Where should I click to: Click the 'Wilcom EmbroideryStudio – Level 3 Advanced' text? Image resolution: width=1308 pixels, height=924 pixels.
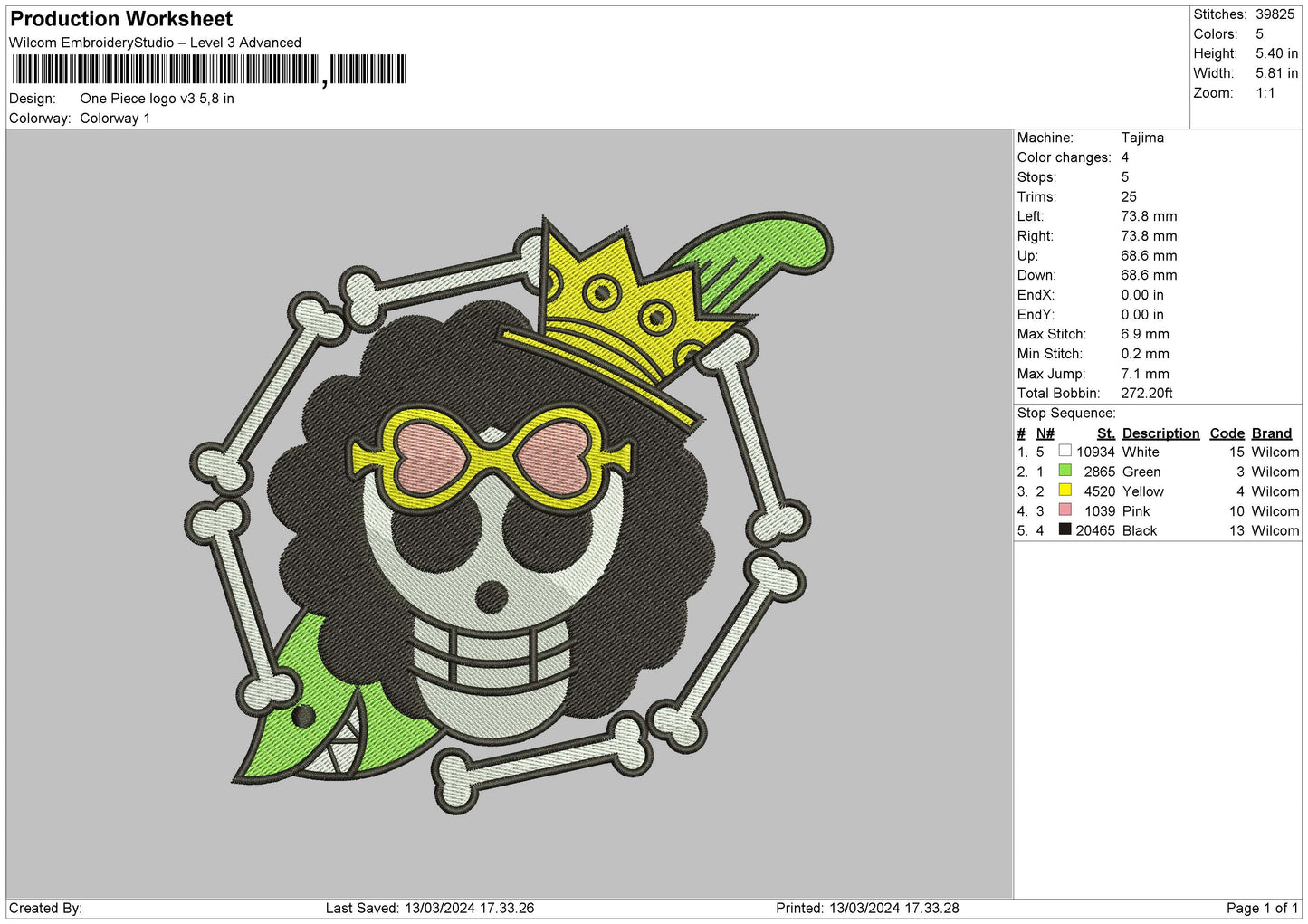[x=155, y=43]
